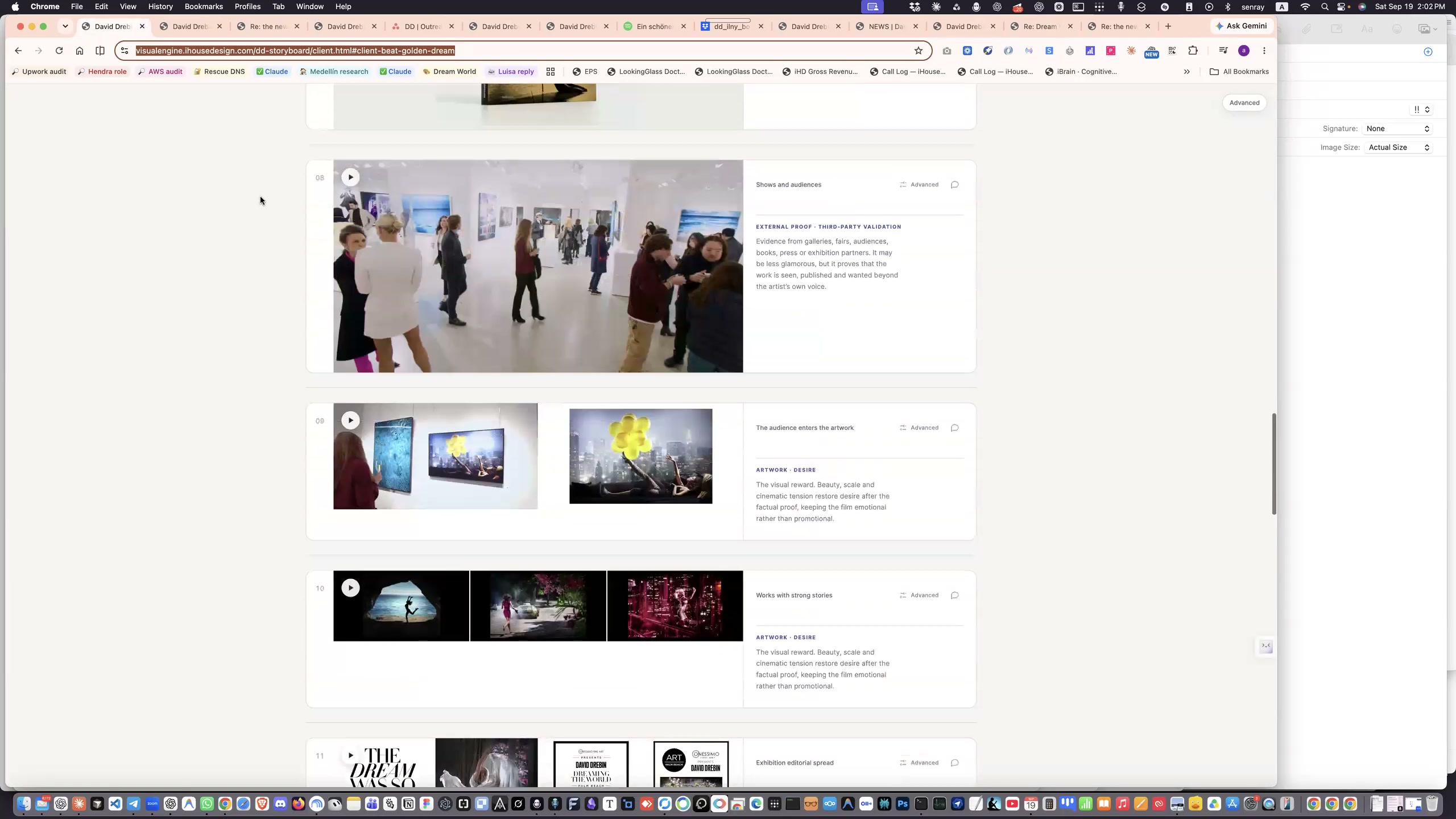This screenshot has width=1456, height=819.
Task: Switch to the NEWS browser tab
Action: click(x=886, y=26)
